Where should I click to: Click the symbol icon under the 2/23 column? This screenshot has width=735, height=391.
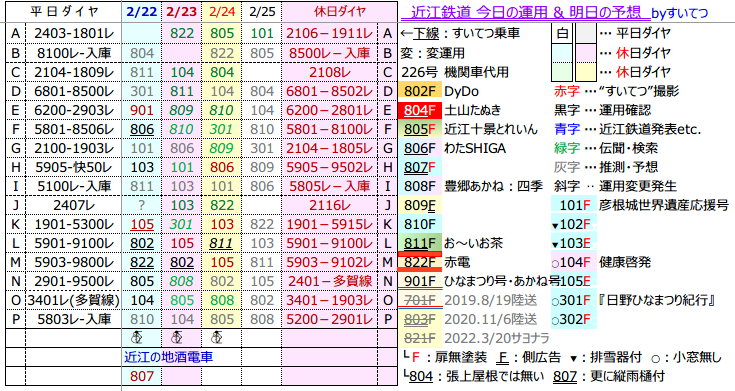[x=177, y=338]
